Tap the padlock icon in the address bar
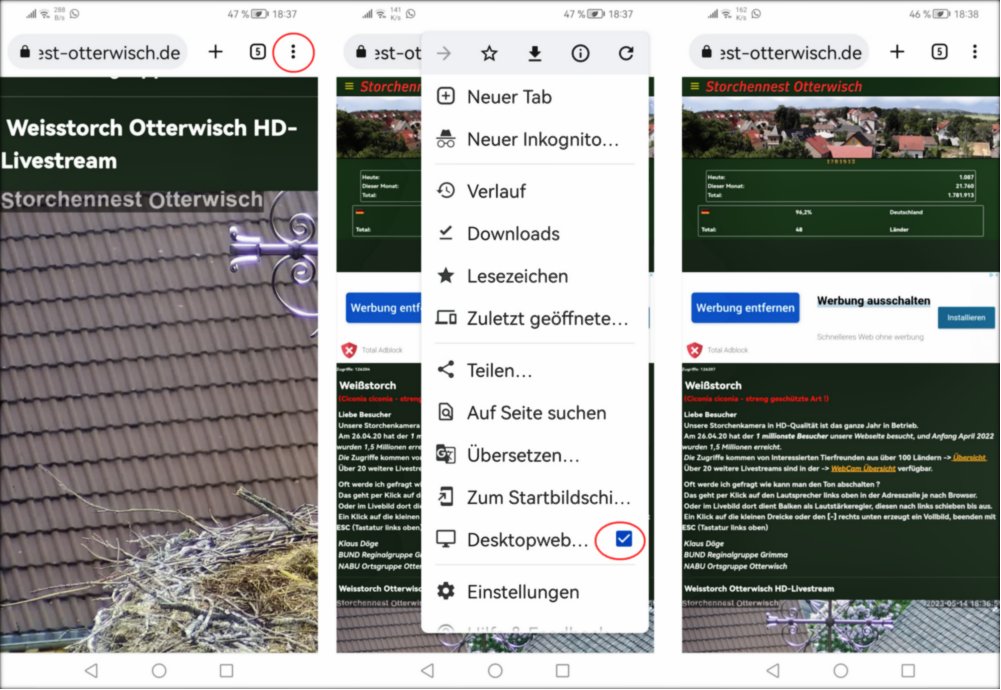1001x690 pixels. [x=28, y=52]
